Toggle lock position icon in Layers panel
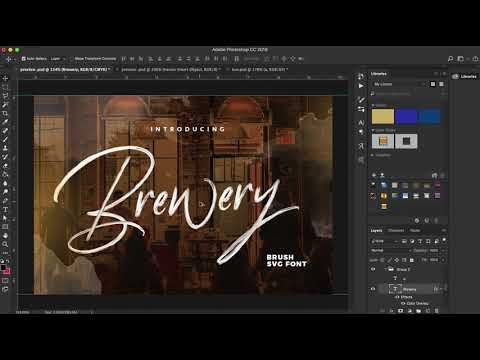The width and height of the screenshot is (480, 360). (x=397, y=260)
